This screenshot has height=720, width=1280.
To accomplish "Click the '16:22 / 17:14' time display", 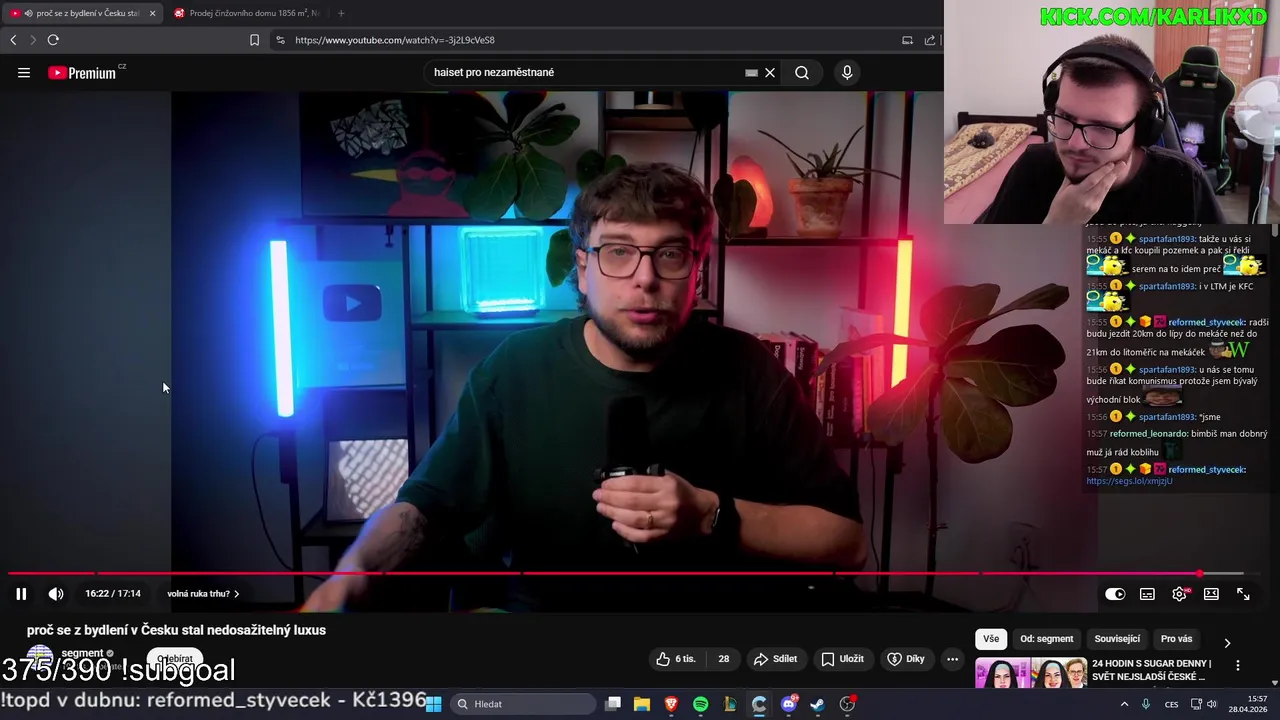I will (x=113, y=594).
